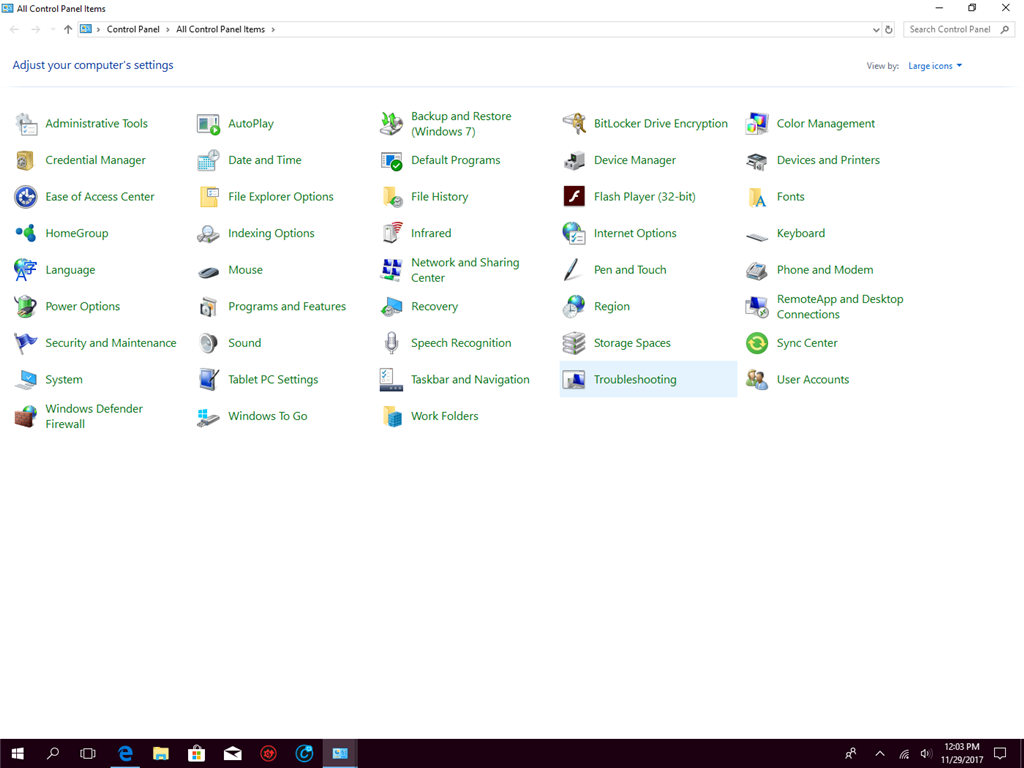Select the Sync Center icon

coord(757,343)
